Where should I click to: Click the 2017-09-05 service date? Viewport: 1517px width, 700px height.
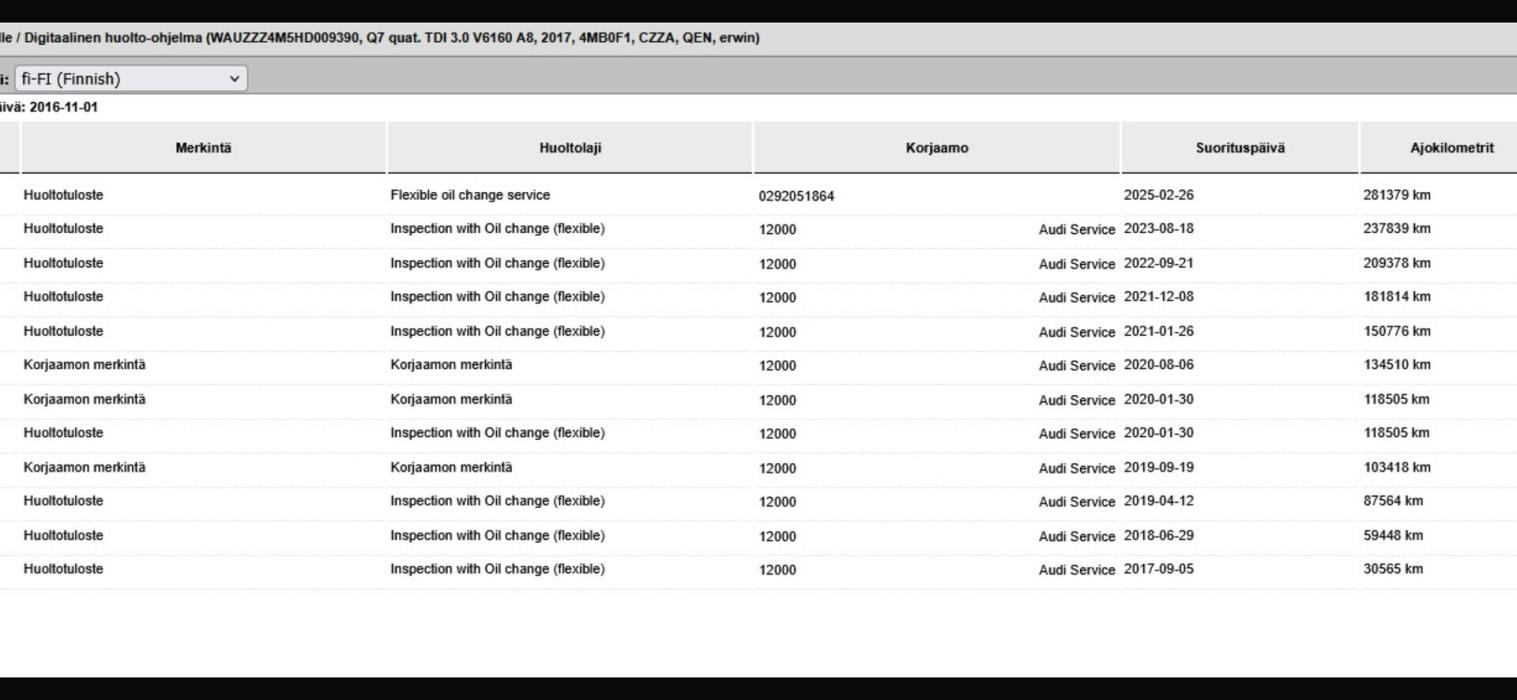click(1158, 569)
